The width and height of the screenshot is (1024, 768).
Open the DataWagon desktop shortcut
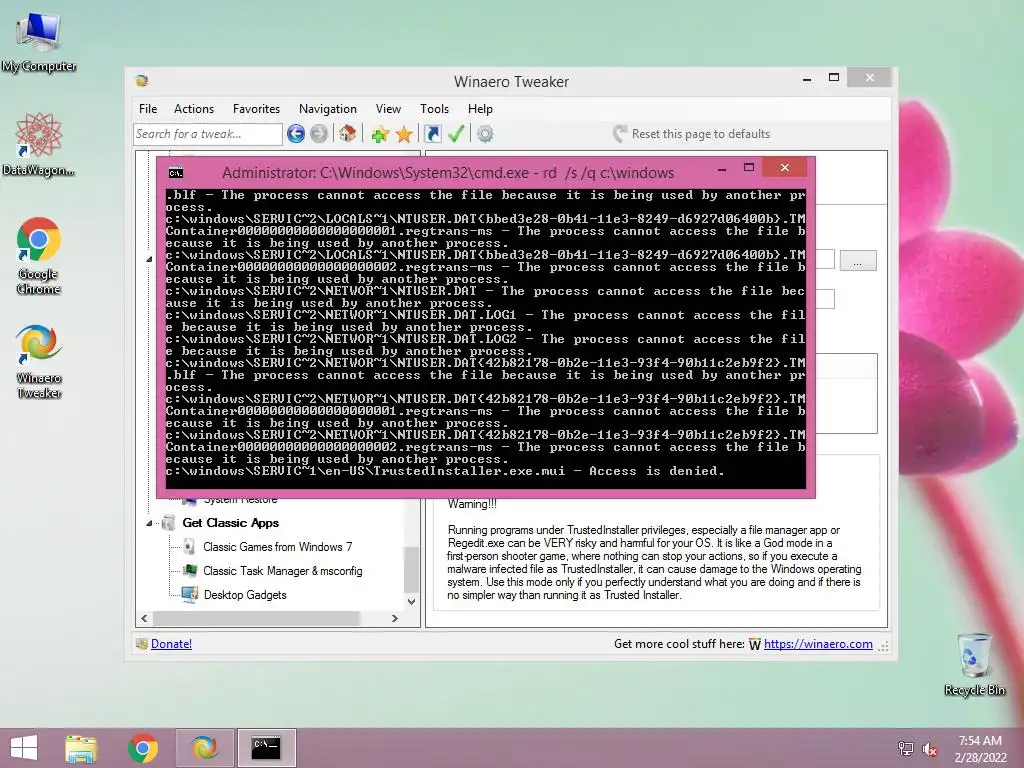[x=39, y=144]
